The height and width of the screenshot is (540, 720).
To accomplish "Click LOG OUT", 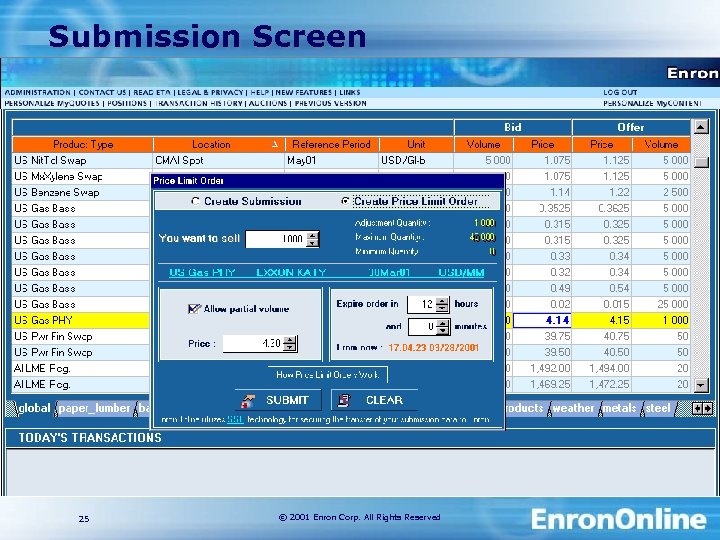I will 620,92.
